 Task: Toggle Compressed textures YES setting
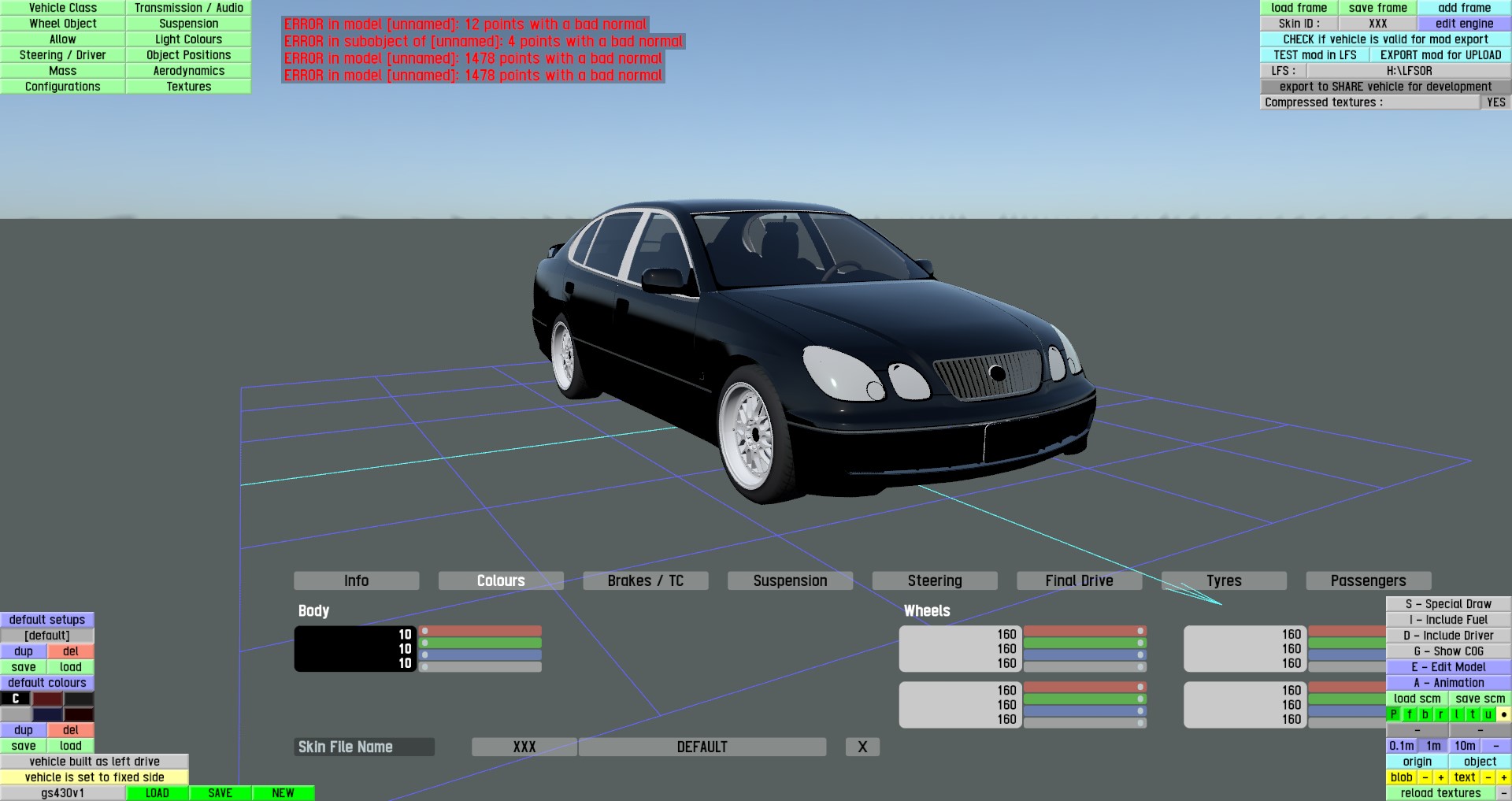click(1496, 102)
